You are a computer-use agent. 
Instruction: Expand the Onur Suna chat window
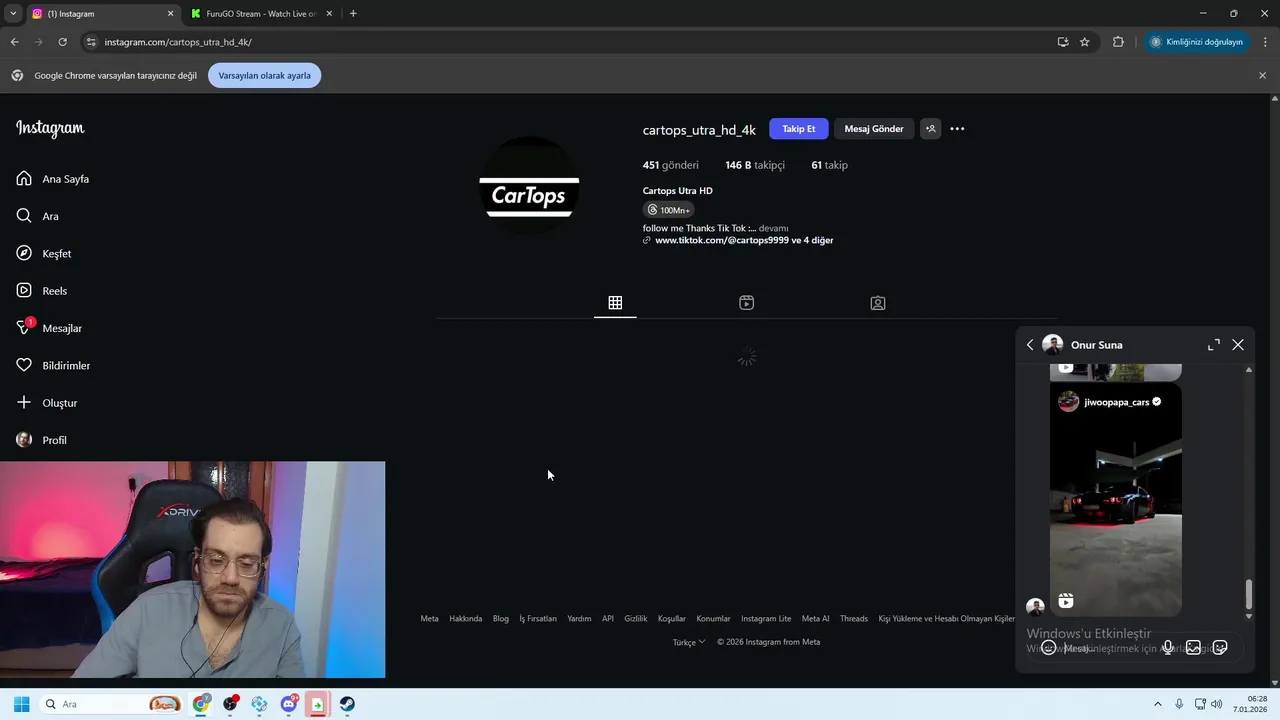tap(1213, 345)
